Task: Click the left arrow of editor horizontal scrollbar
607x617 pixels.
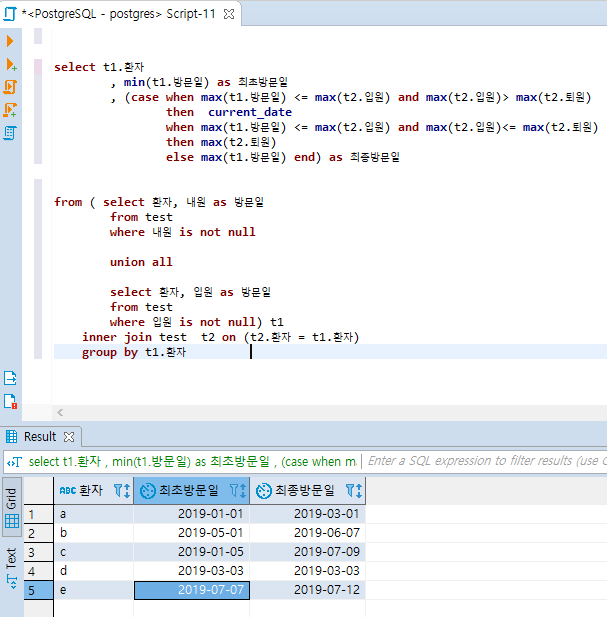Action: coord(60,413)
